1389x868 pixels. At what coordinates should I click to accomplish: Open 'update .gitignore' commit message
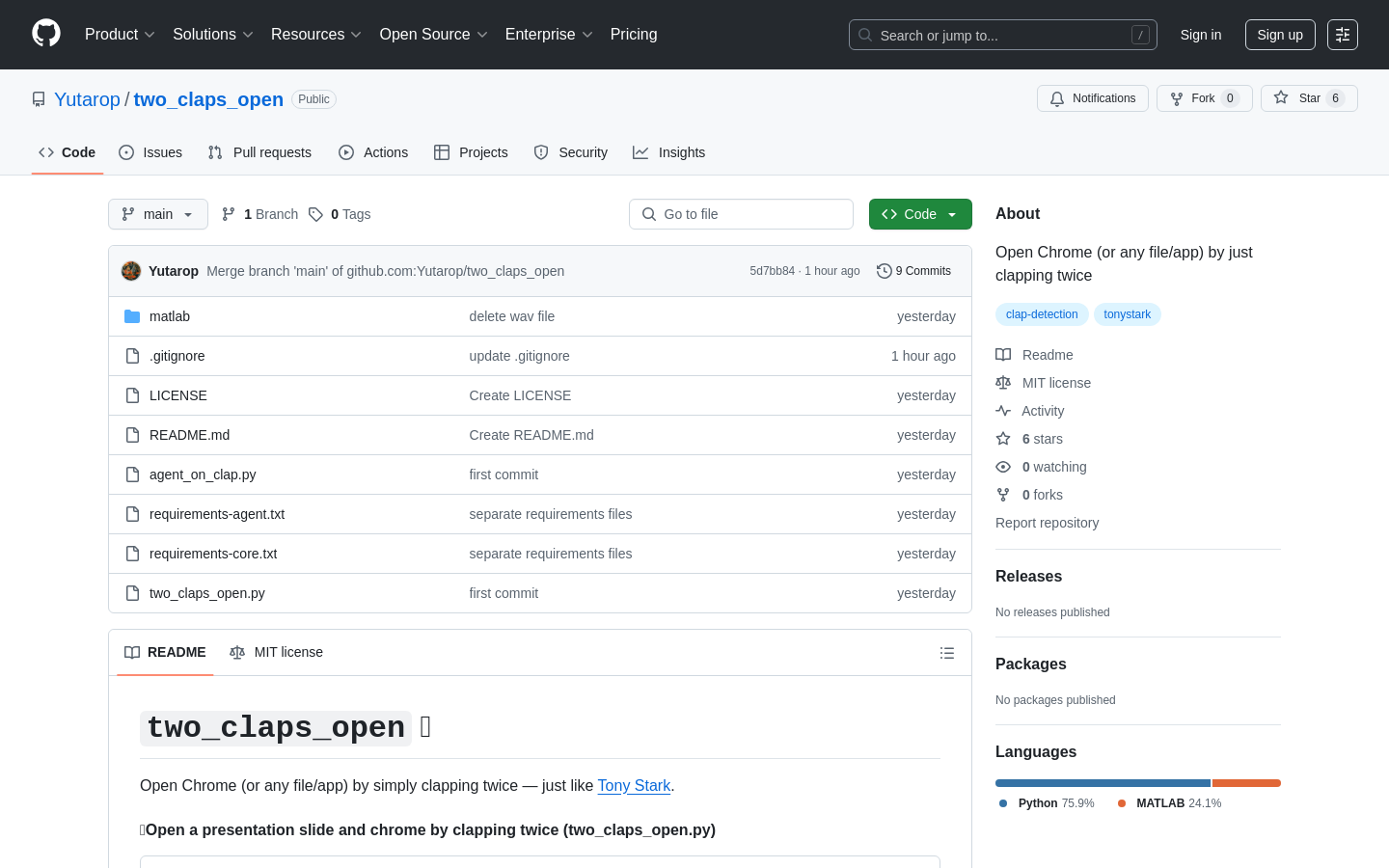[x=519, y=356]
